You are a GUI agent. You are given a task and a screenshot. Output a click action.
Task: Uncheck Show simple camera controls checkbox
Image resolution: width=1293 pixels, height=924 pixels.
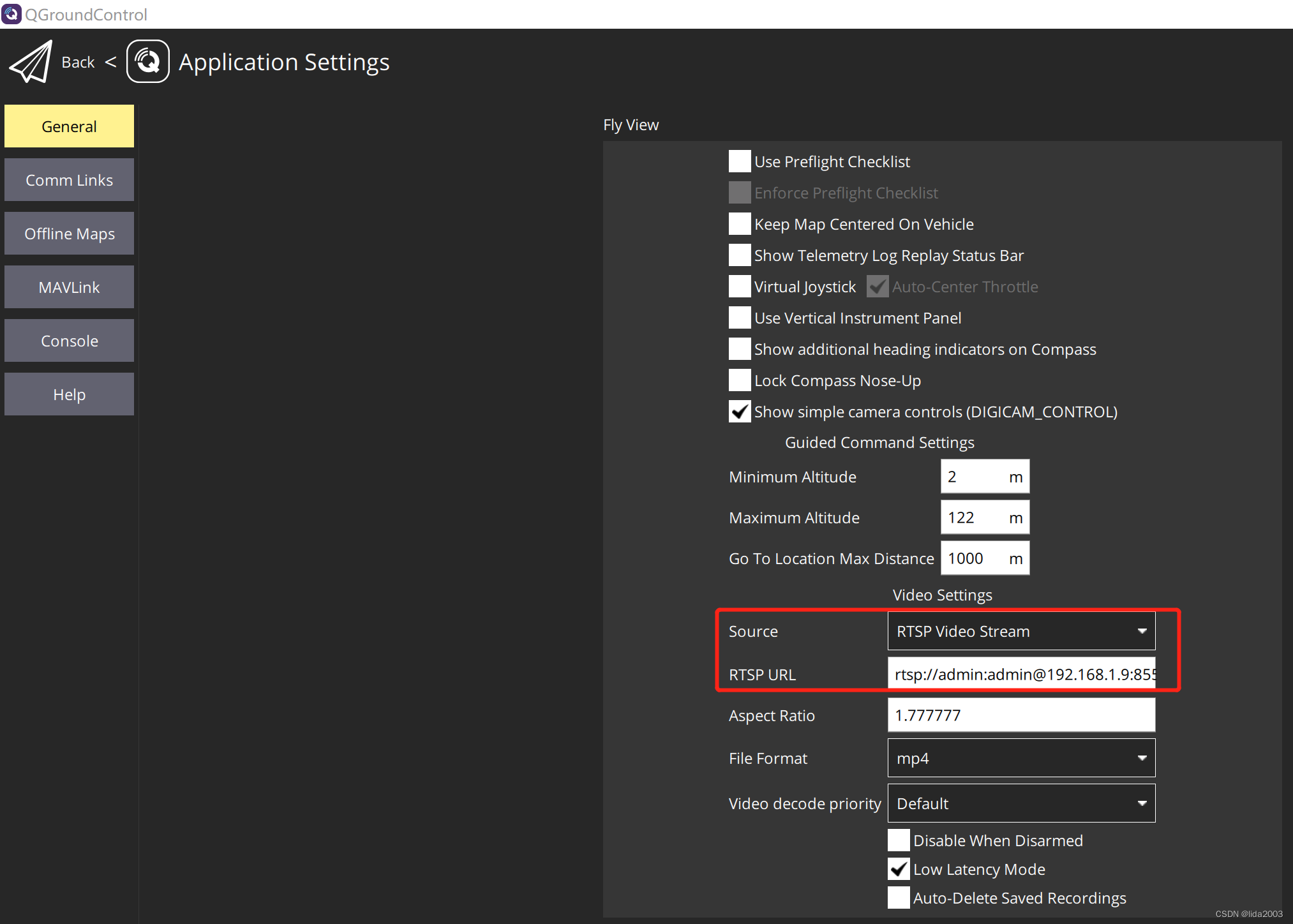(x=740, y=412)
